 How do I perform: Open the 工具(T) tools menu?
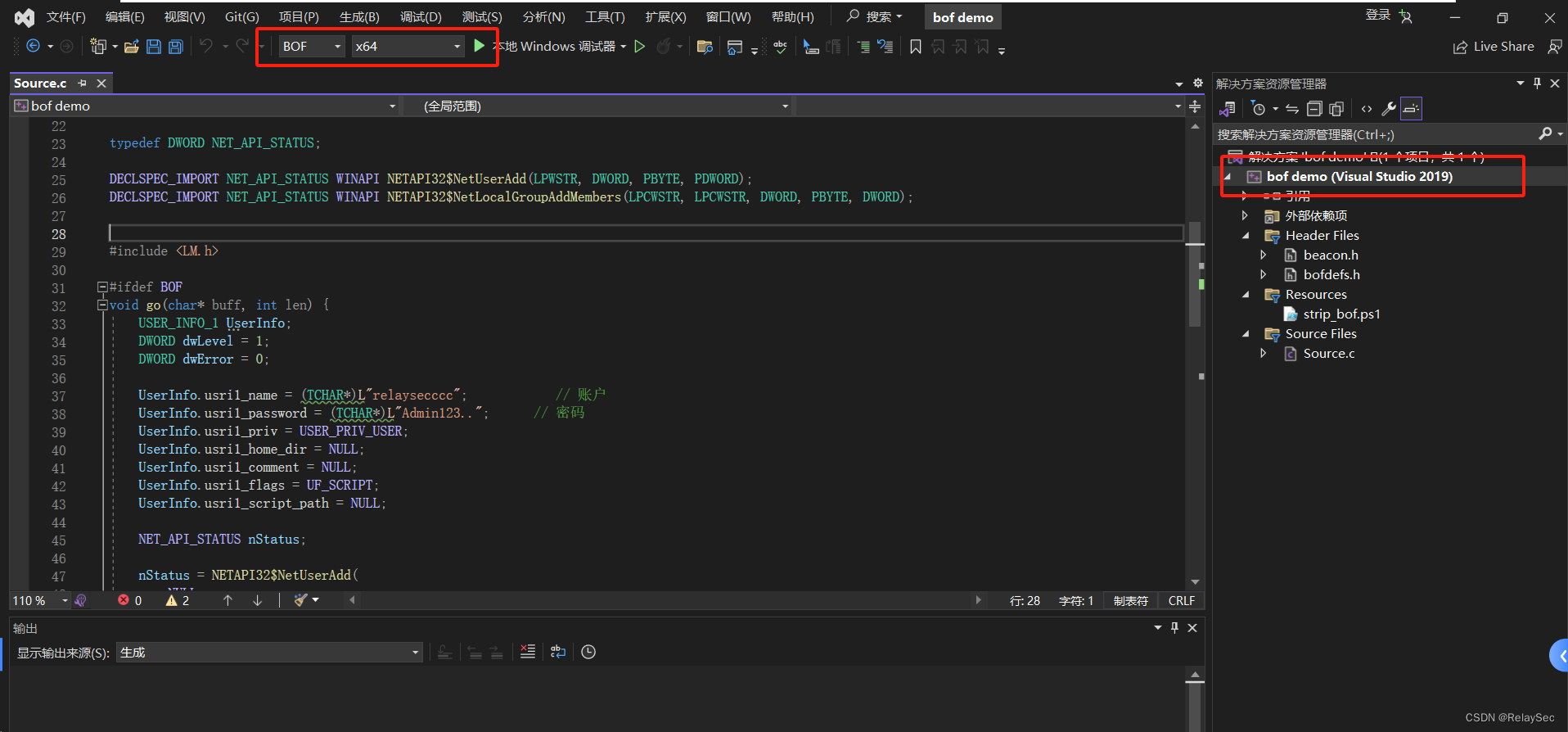605,17
